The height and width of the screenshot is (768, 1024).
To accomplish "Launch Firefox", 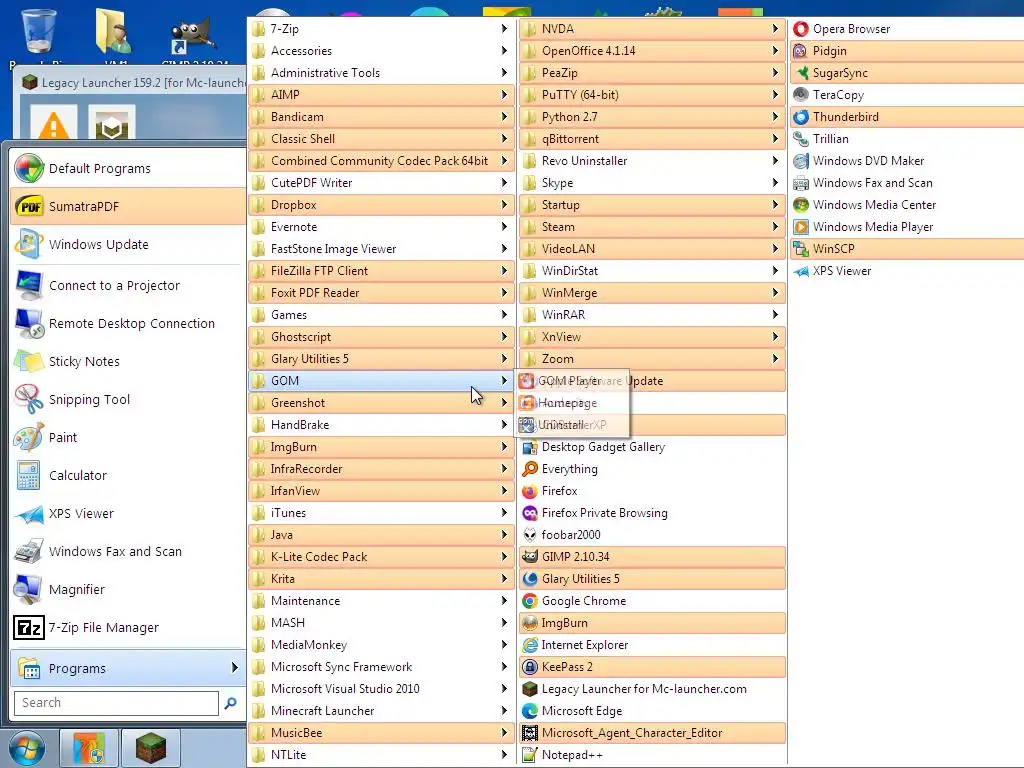I will coord(652,491).
